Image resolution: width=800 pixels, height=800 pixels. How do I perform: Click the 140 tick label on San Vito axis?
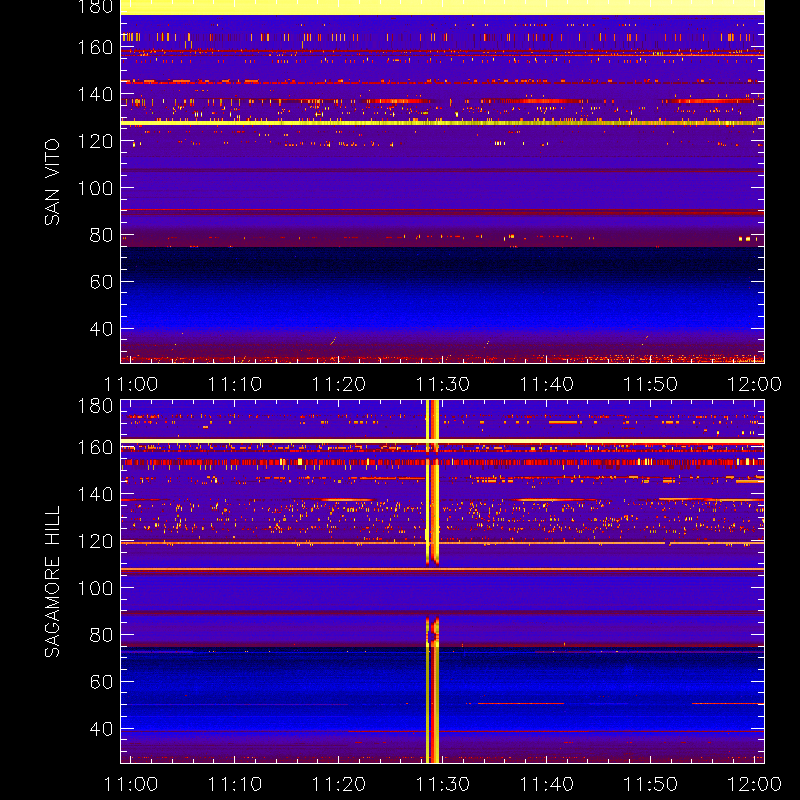point(95,94)
